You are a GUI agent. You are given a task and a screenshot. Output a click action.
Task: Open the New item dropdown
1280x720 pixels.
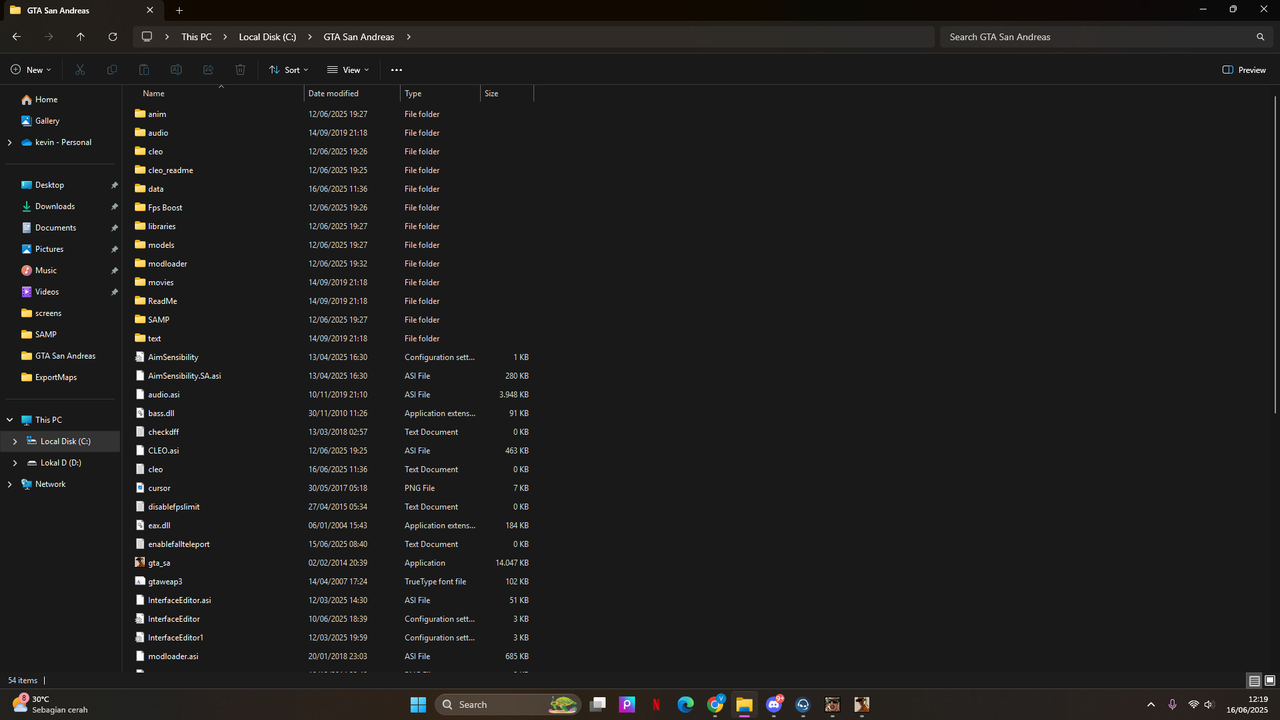pyautogui.click(x=31, y=70)
